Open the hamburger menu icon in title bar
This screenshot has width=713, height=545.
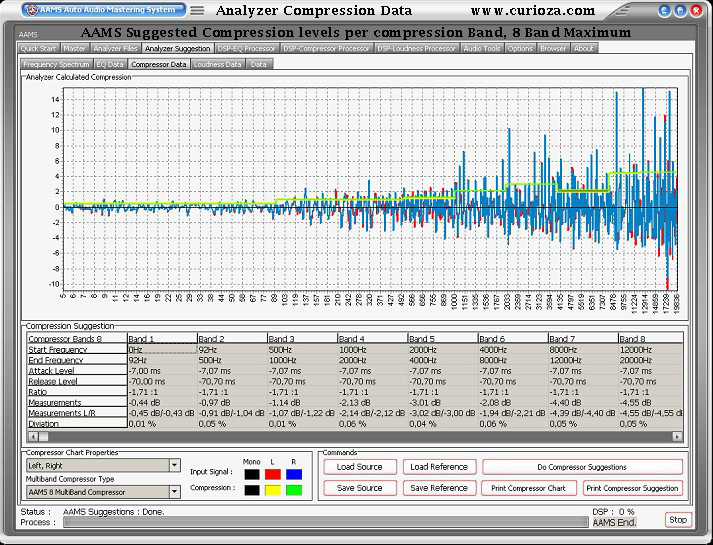click(197, 10)
